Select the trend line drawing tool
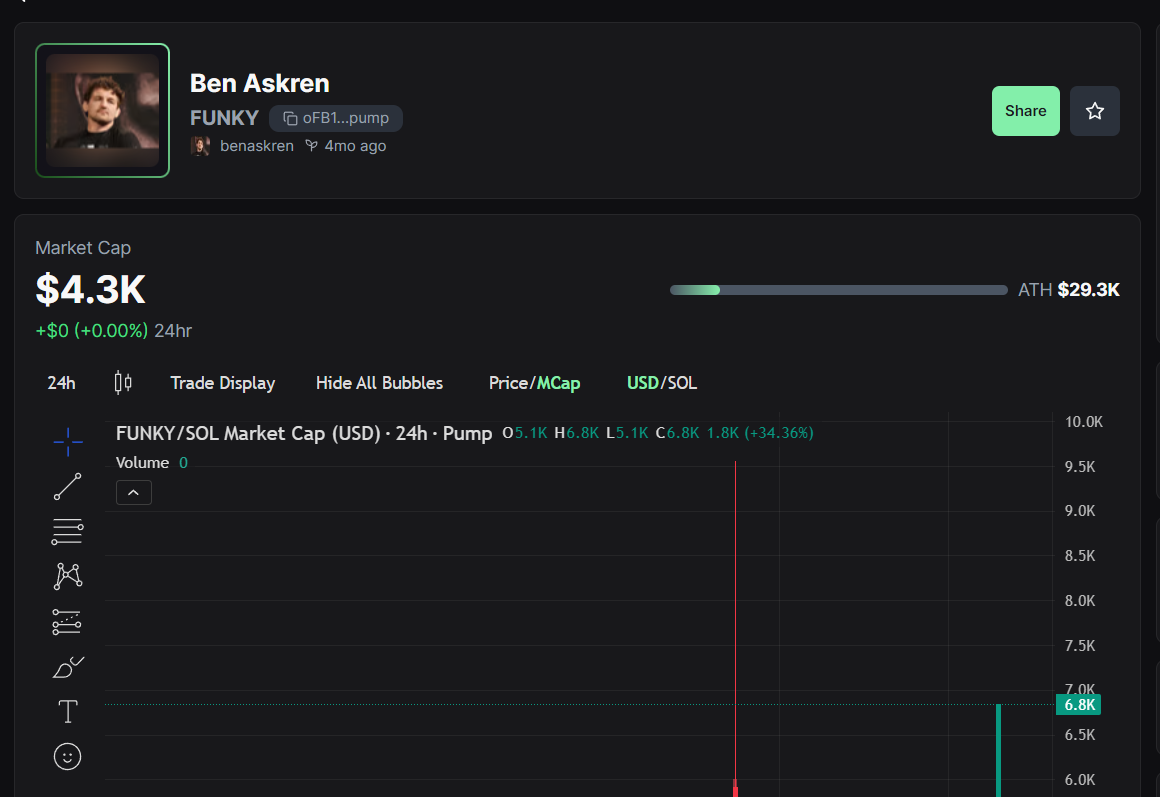 coord(68,487)
